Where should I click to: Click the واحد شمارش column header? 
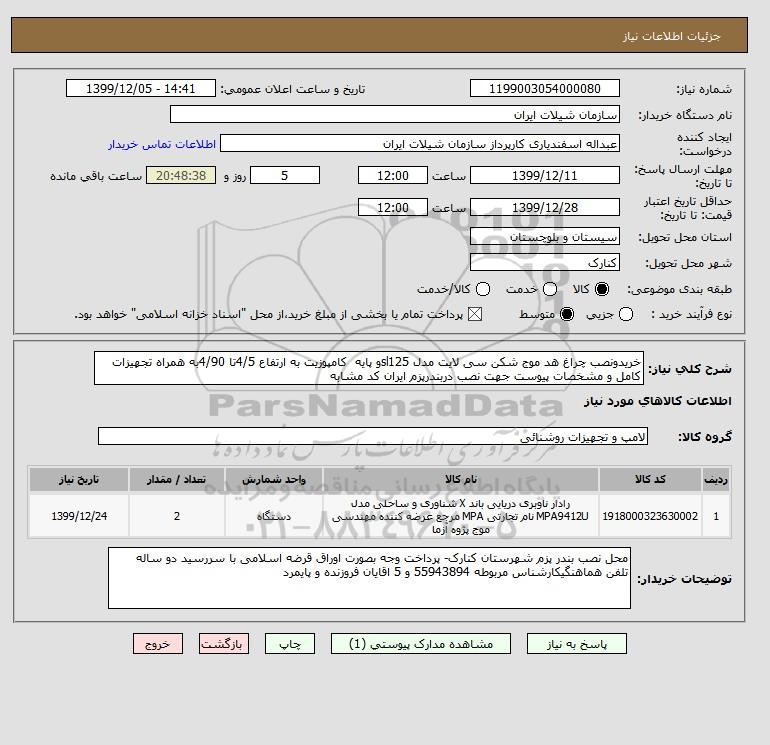(x=274, y=479)
